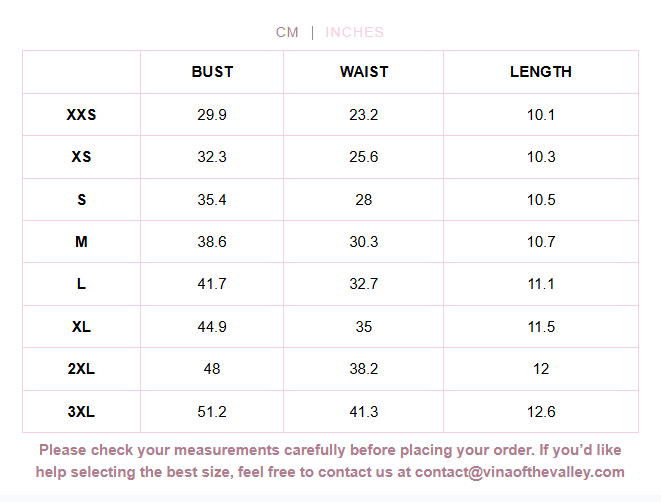Image resolution: width=661 pixels, height=502 pixels.
Task: Click the WAIST column header
Action: coord(364,72)
